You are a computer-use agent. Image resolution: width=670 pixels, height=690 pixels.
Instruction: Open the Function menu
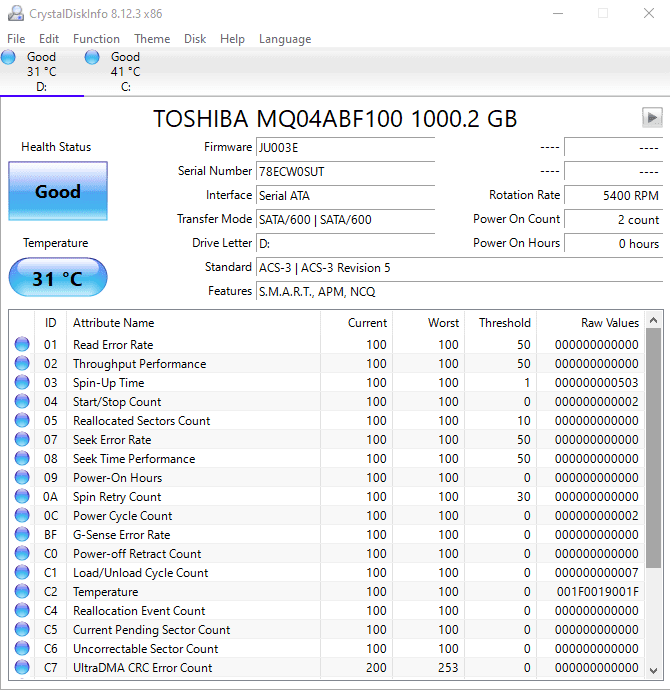[x=96, y=39]
